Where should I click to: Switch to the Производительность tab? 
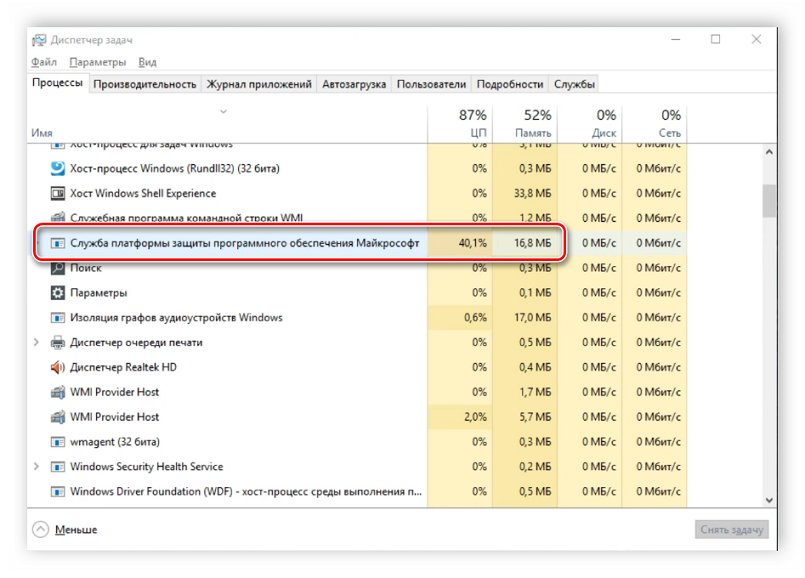pyautogui.click(x=145, y=85)
